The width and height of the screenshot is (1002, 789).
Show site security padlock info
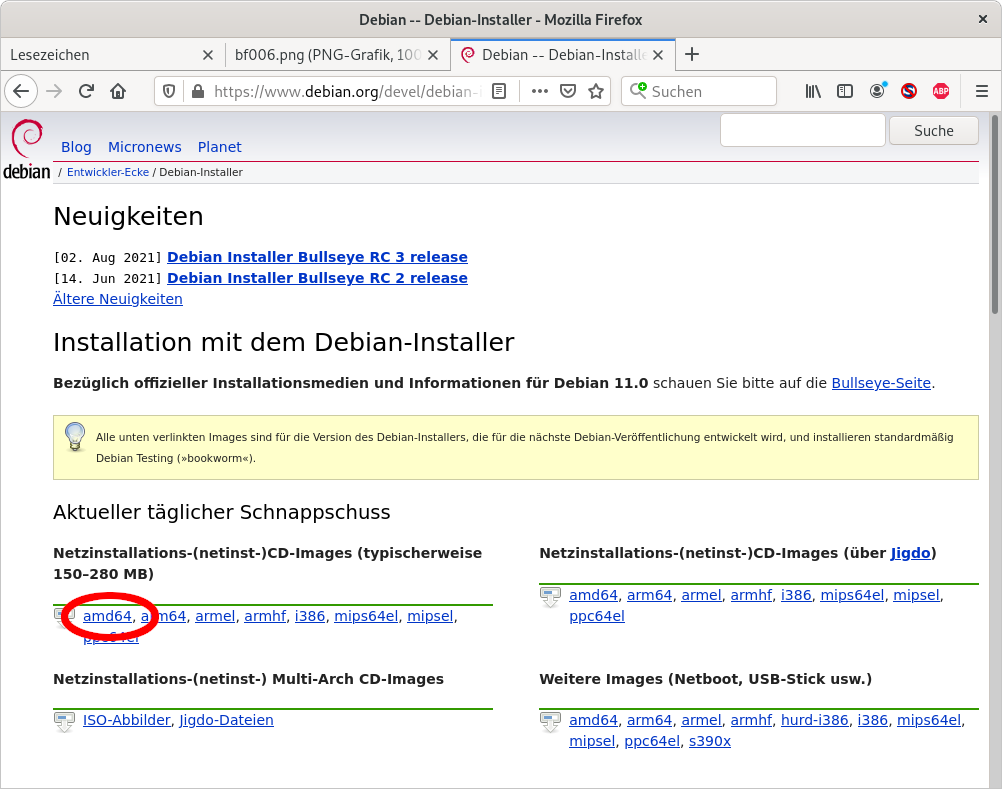click(x=198, y=91)
